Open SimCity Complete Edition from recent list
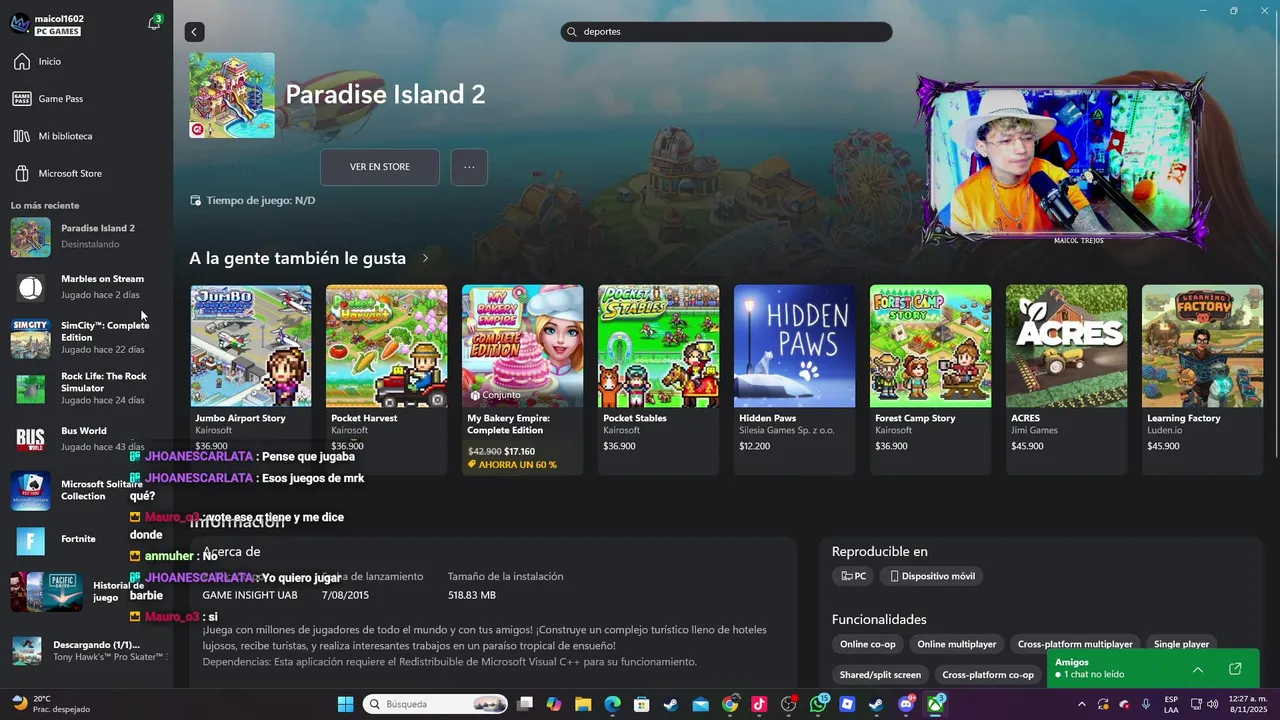The height and width of the screenshot is (720, 1280). [86, 338]
